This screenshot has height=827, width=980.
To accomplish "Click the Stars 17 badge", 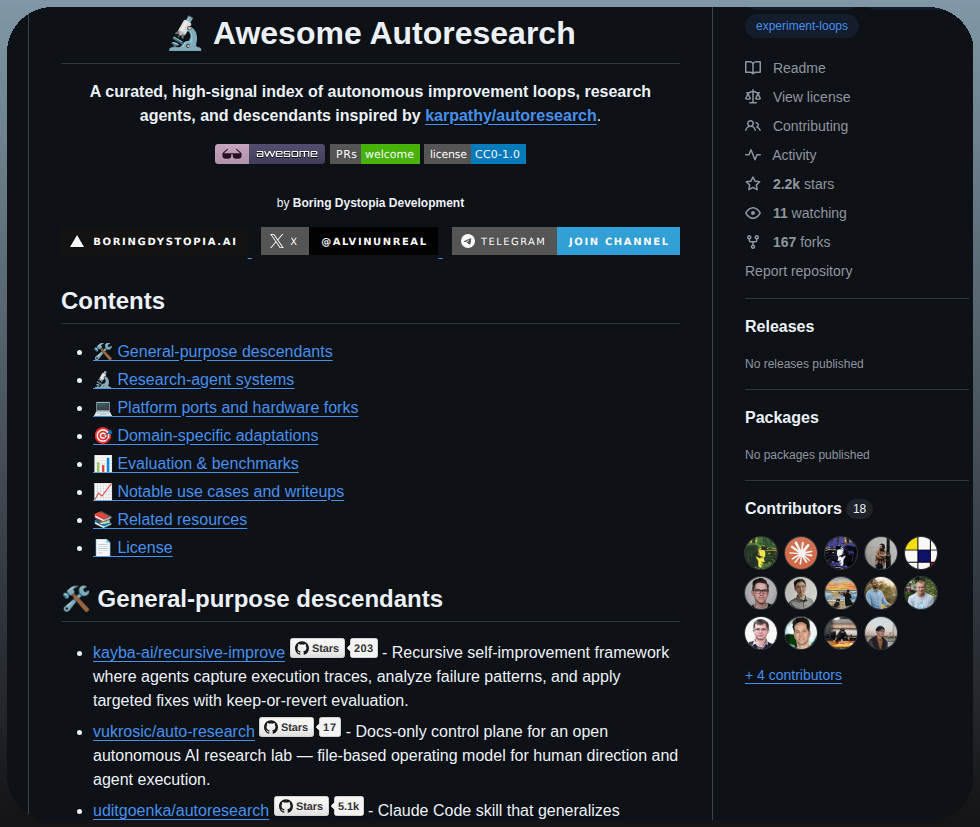I will click(x=300, y=727).
